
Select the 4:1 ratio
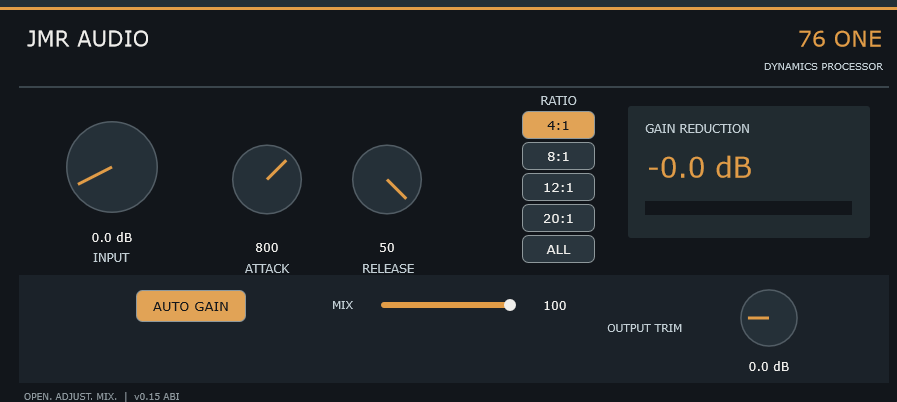coord(558,125)
